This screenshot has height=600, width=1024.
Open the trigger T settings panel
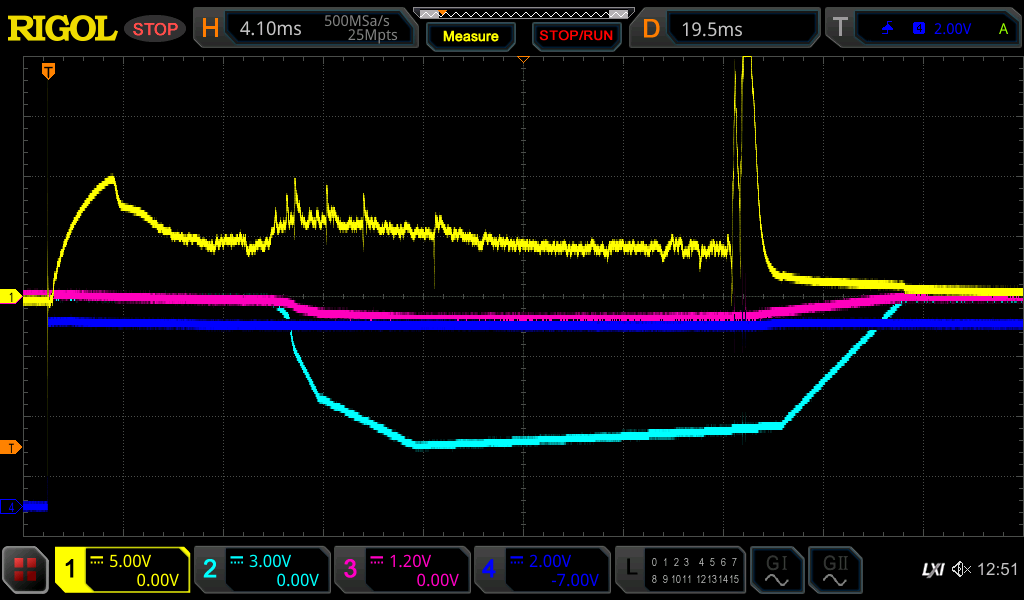coord(921,29)
